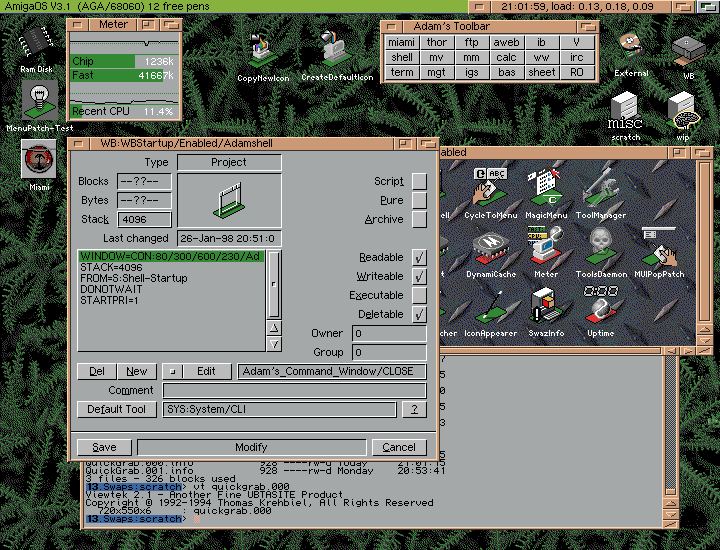Image resolution: width=720 pixels, height=550 pixels.
Task: Click the tooltype edit string field
Action: click(332, 371)
